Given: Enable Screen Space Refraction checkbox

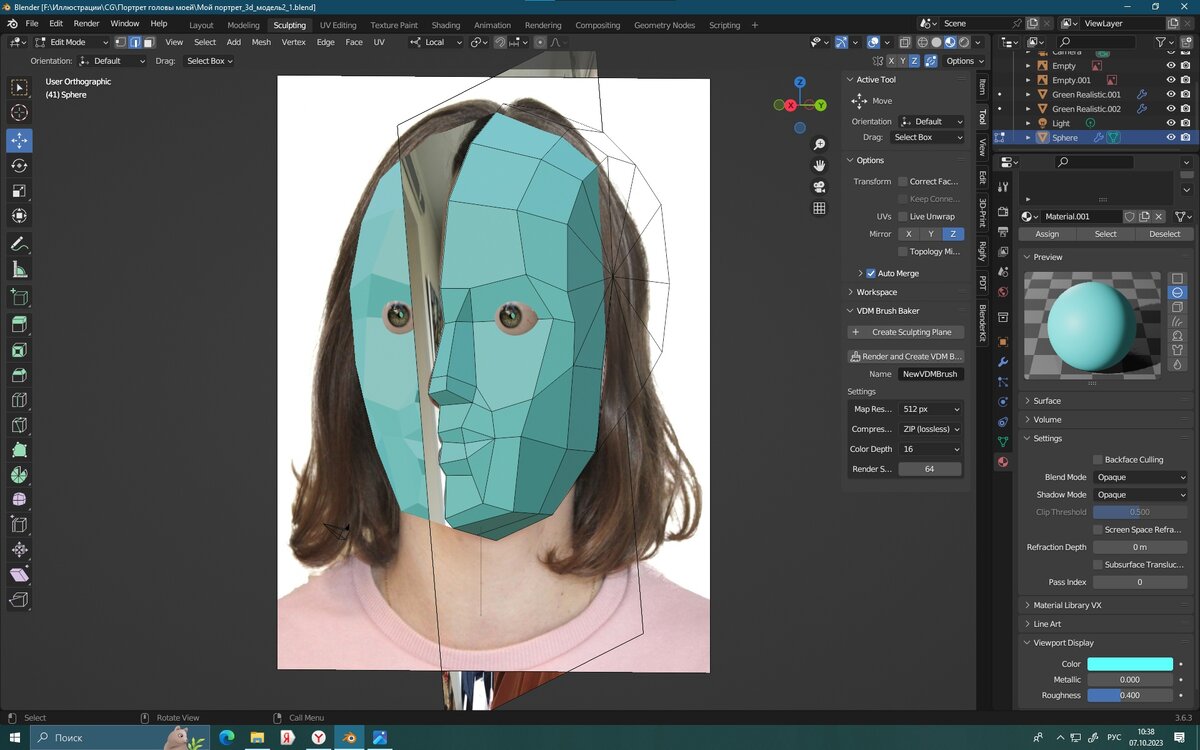Looking at the screenshot, I should (x=1098, y=529).
